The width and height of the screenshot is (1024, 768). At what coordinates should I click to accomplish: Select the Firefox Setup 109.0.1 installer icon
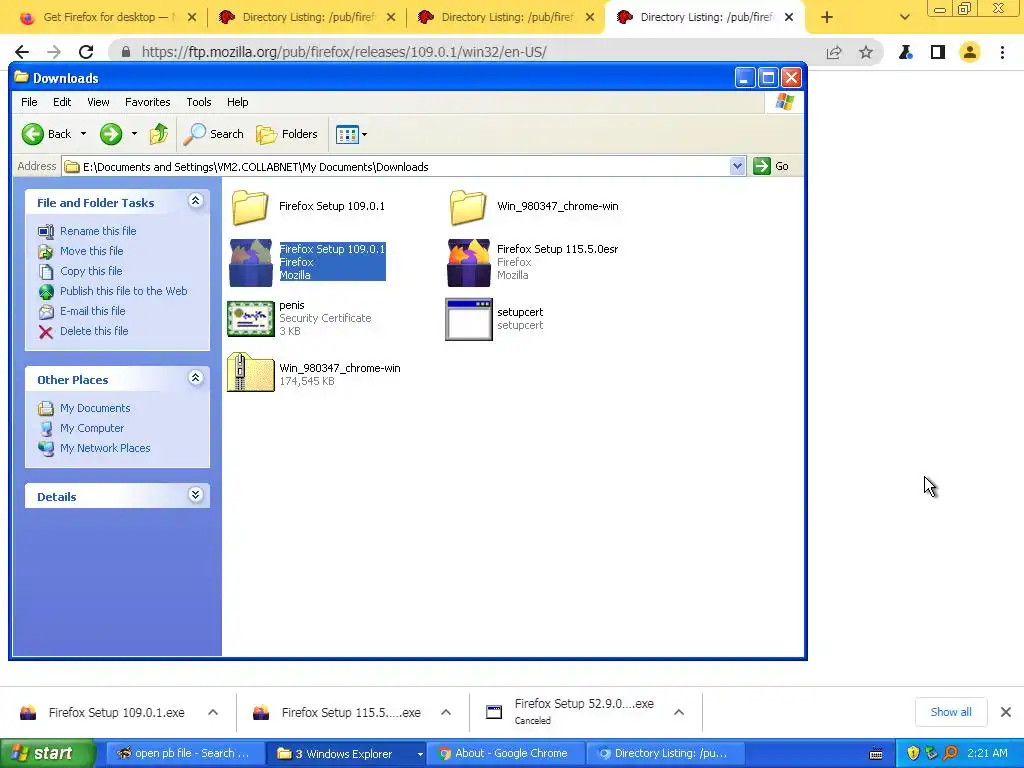[251, 263]
